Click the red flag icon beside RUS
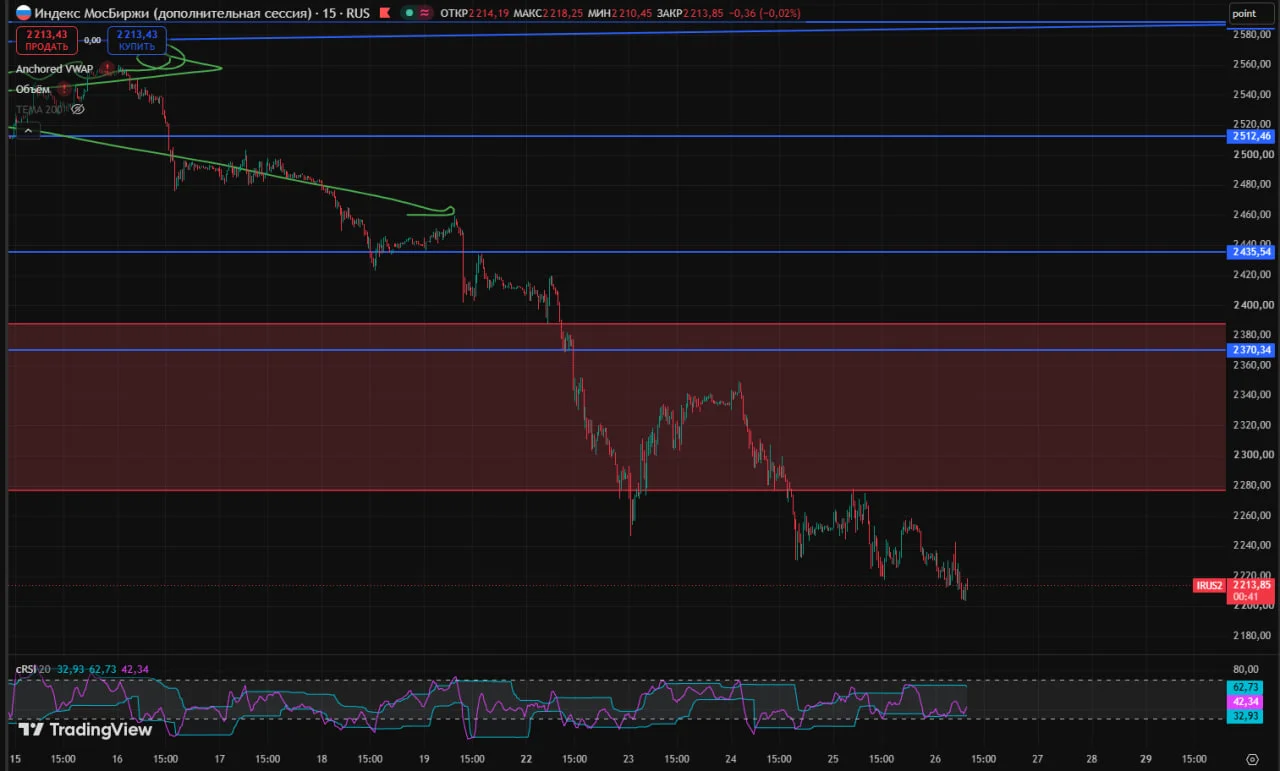Screen dimensions: 1280x771 385,13
